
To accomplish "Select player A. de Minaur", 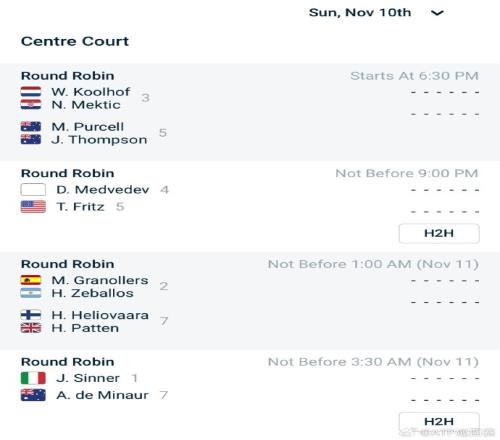I will 102,395.
